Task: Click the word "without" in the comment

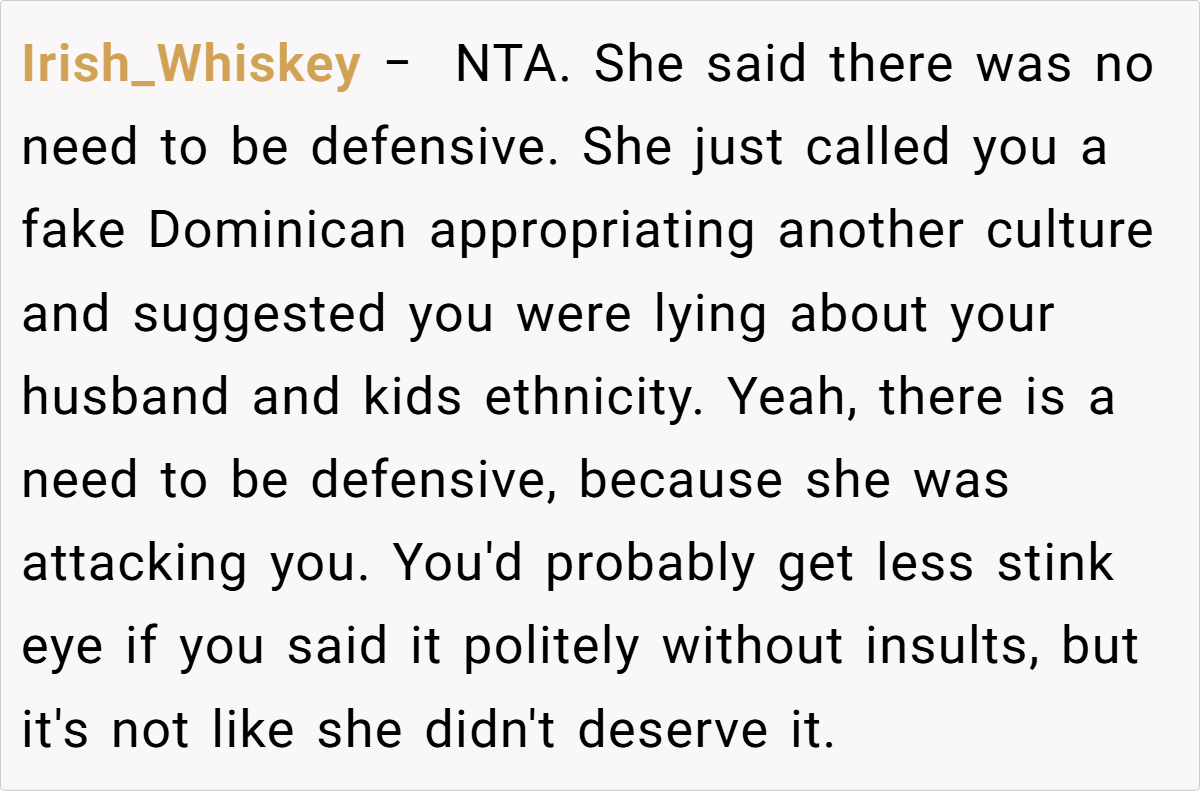Action: coord(752,646)
